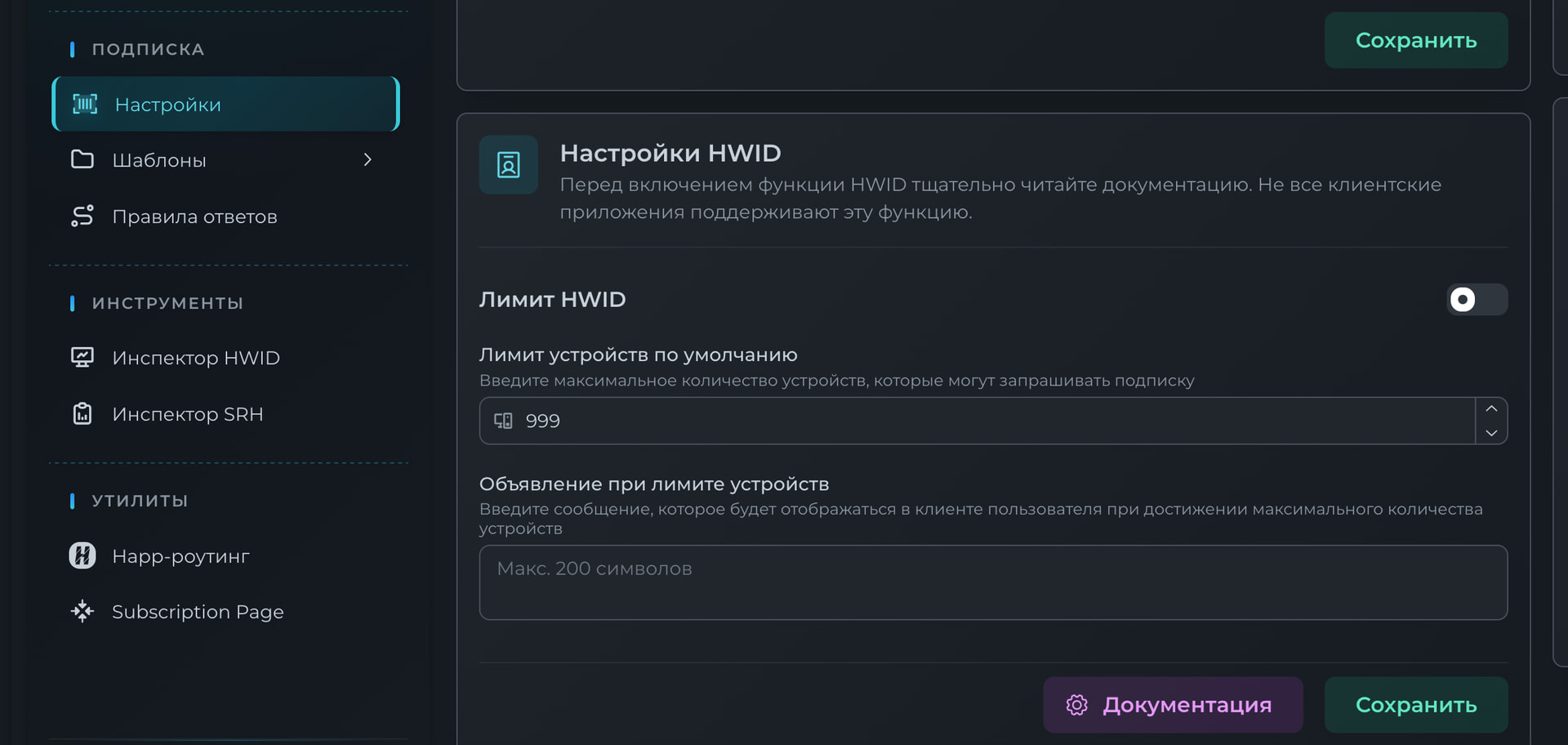The height and width of the screenshot is (745, 1568).
Task: Click the route icon beside Правила ответов
Action: 82,216
